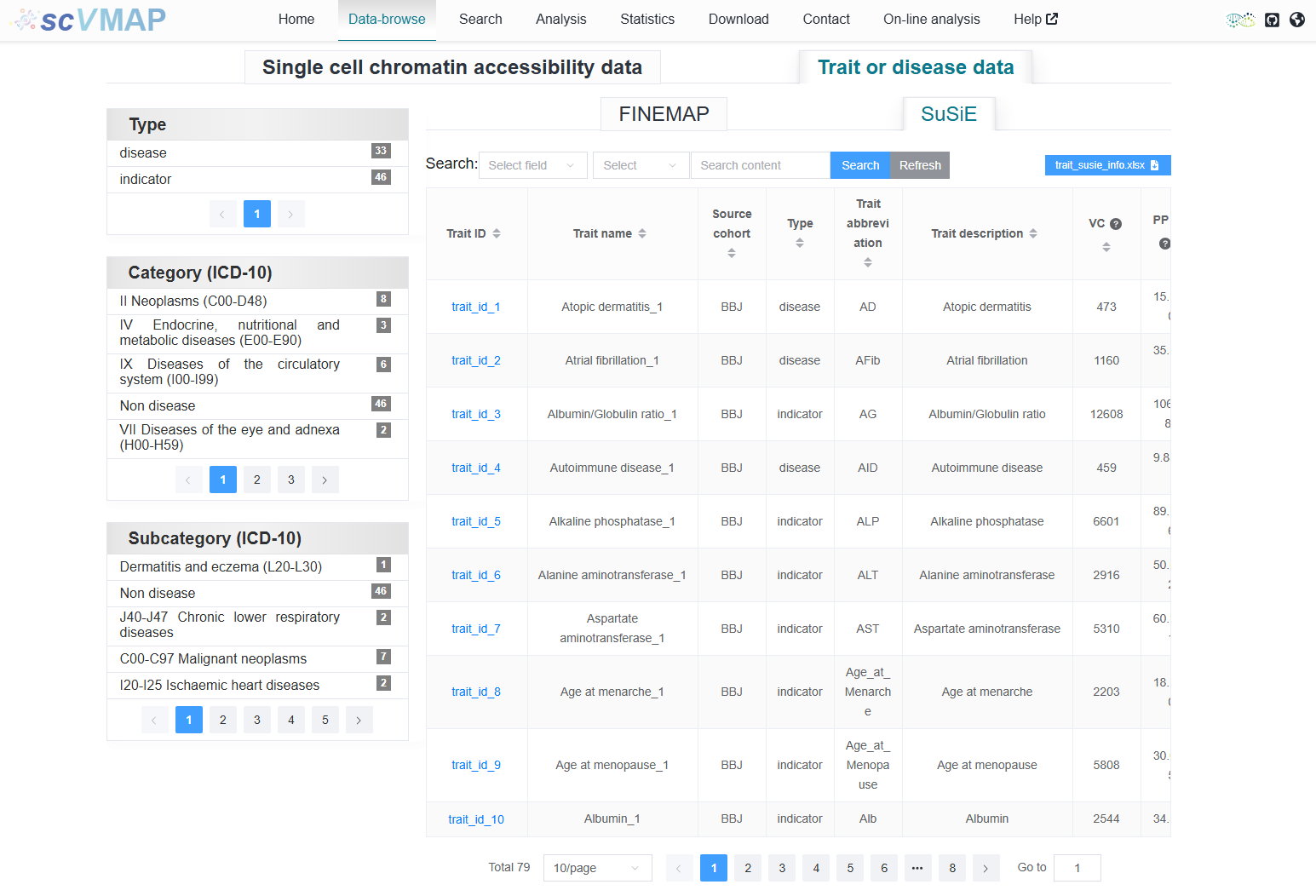Open the Select field dropdown

click(533, 165)
